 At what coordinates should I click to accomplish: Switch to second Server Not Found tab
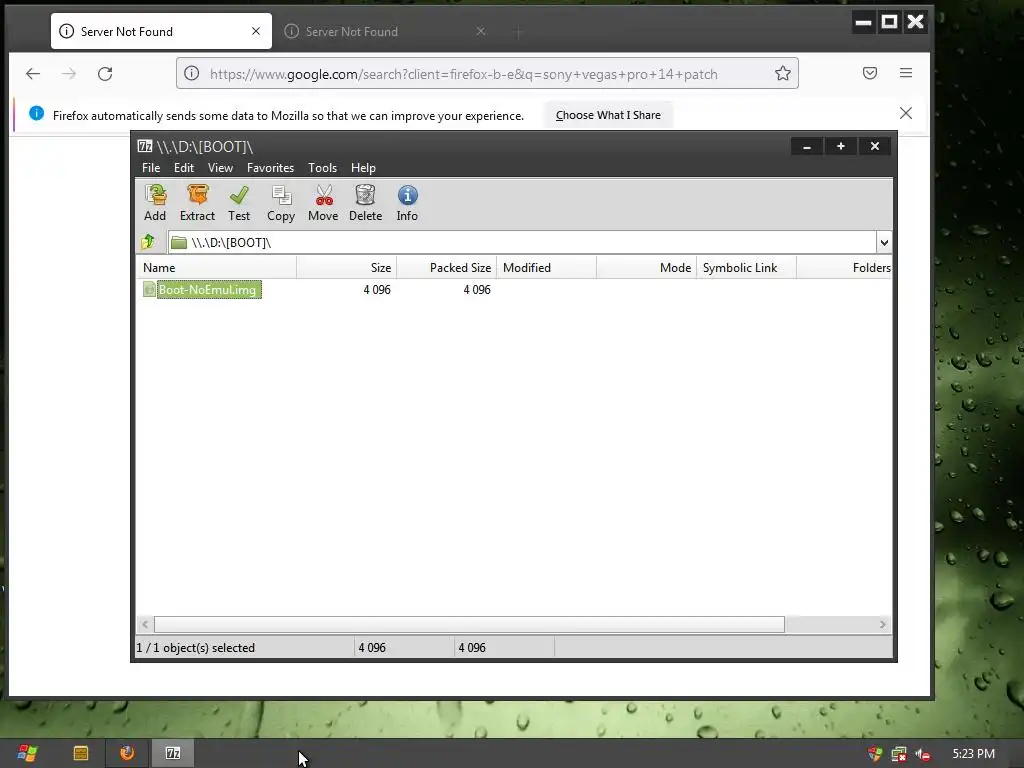coord(385,31)
